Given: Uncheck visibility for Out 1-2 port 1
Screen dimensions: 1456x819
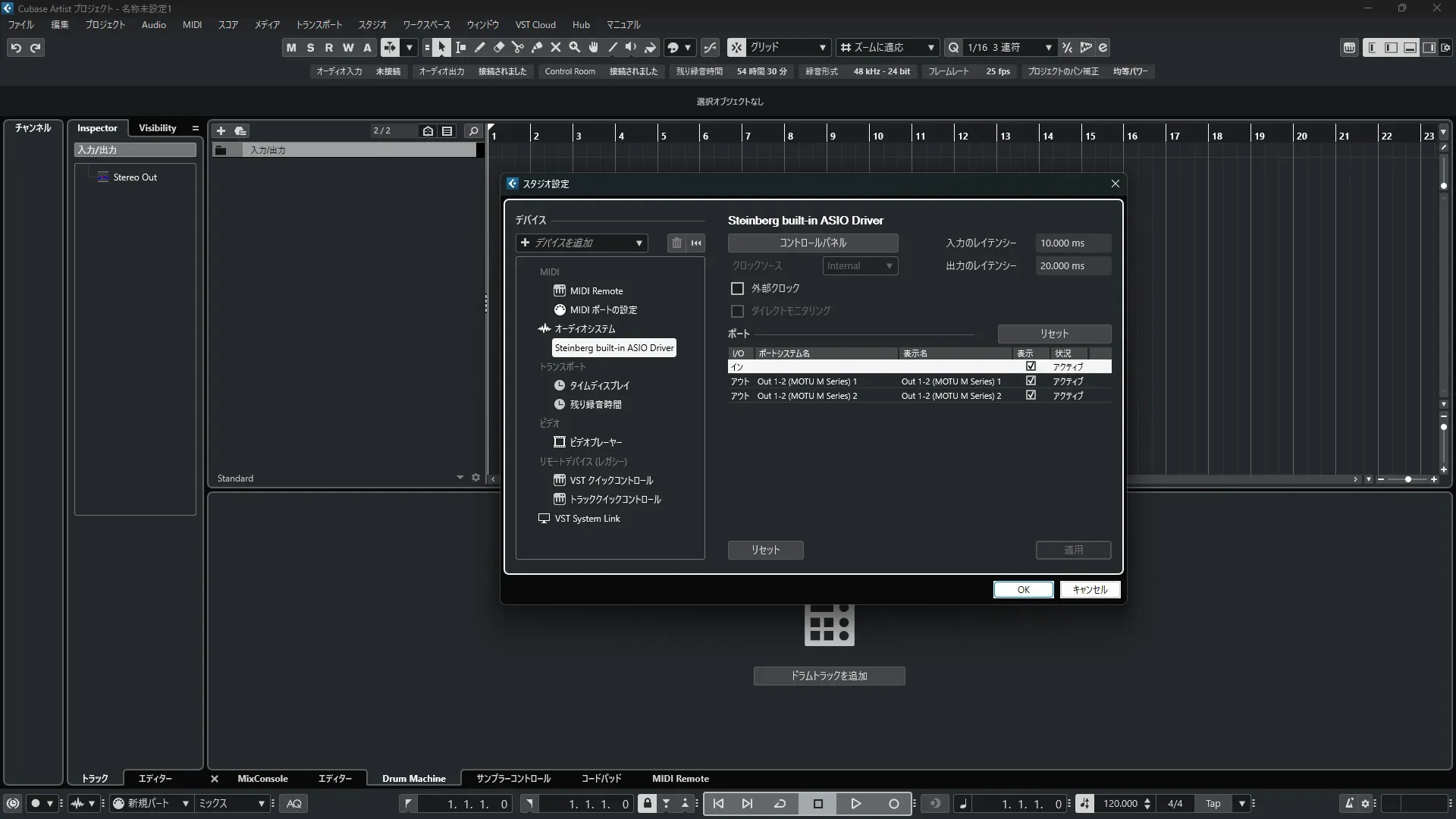Looking at the screenshot, I should tap(1031, 381).
